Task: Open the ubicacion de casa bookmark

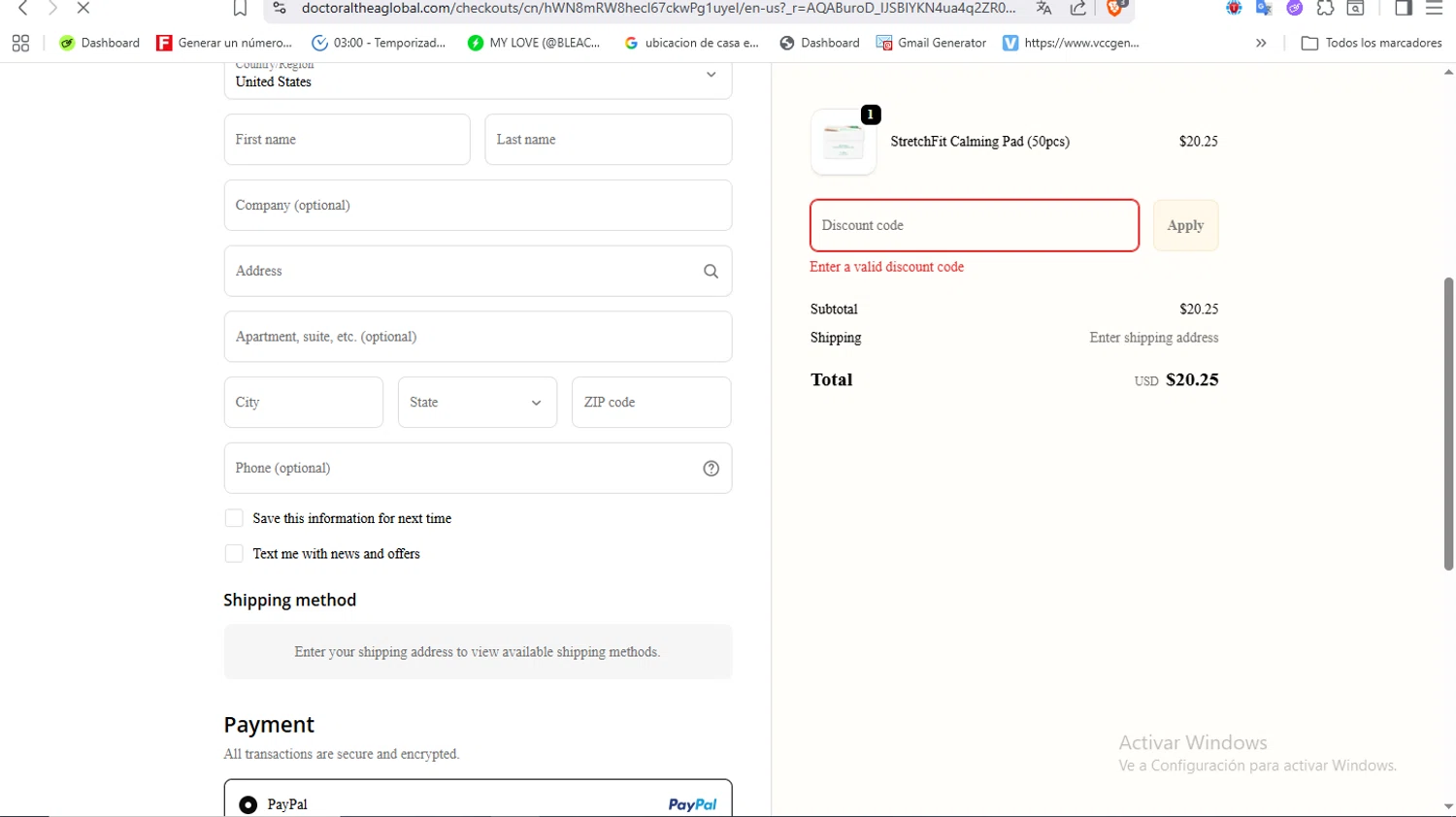Action: tap(691, 43)
